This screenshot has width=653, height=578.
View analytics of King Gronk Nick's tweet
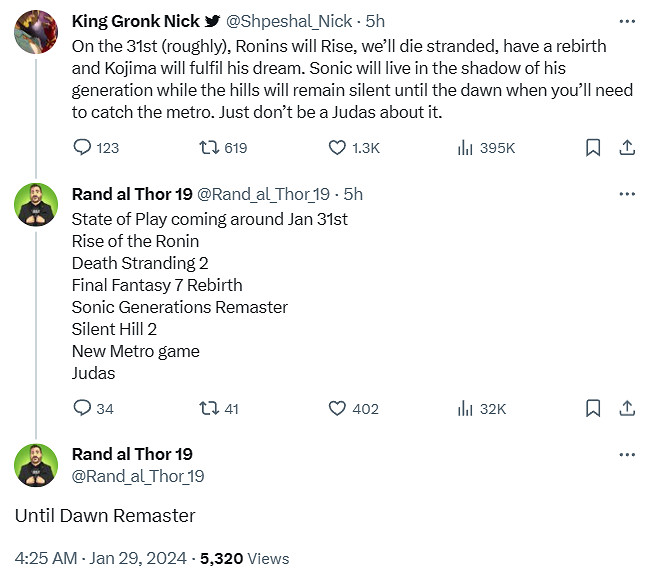pos(465,148)
